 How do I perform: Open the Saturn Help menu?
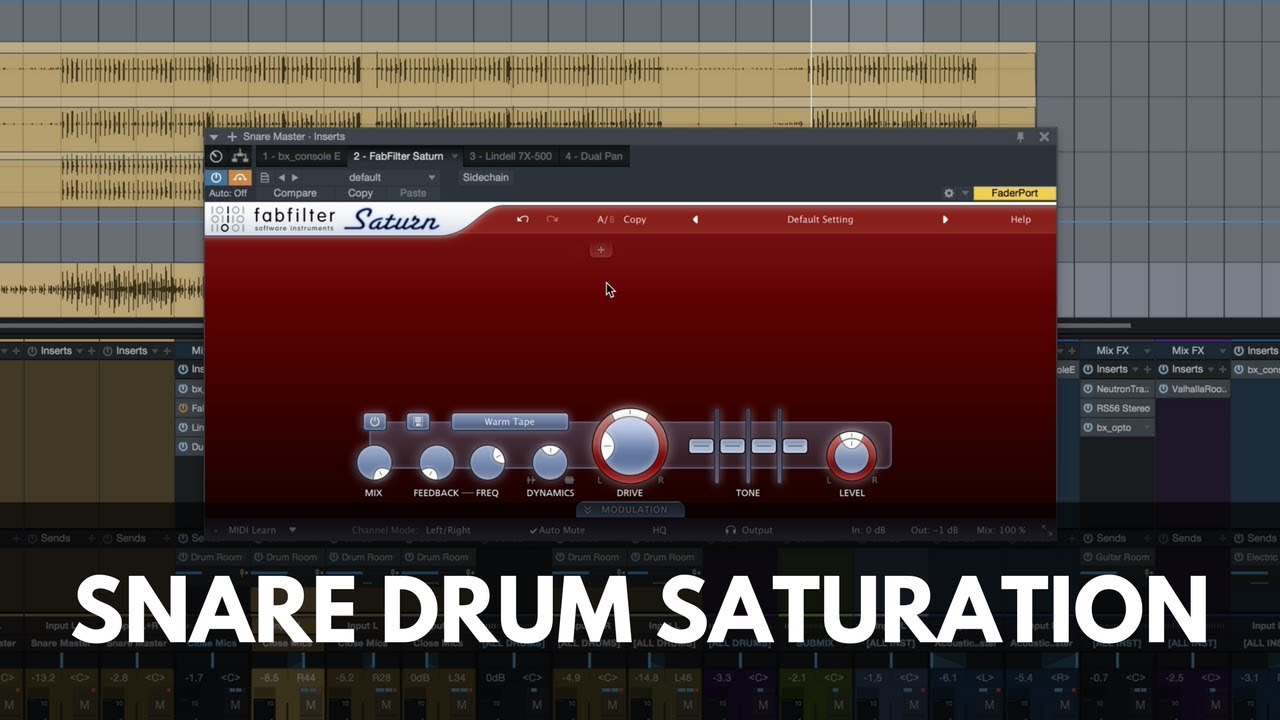point(1020,219)
